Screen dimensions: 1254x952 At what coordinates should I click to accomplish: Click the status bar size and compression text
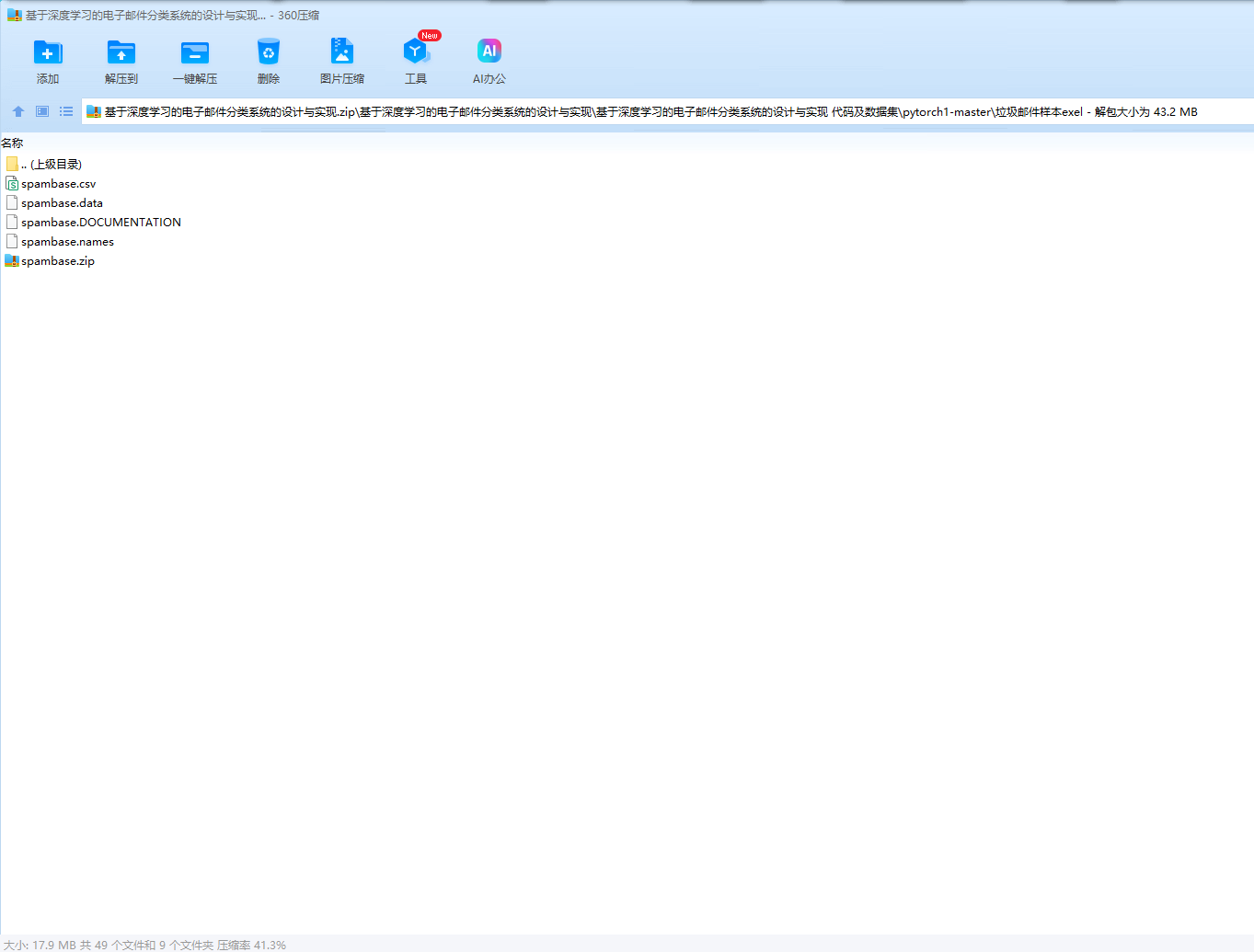click(144, 945)
